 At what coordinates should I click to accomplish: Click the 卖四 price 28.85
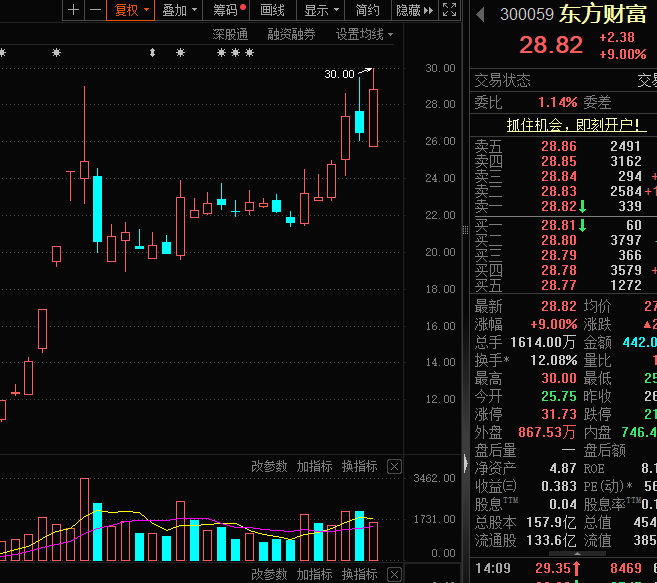coord(559,161)
